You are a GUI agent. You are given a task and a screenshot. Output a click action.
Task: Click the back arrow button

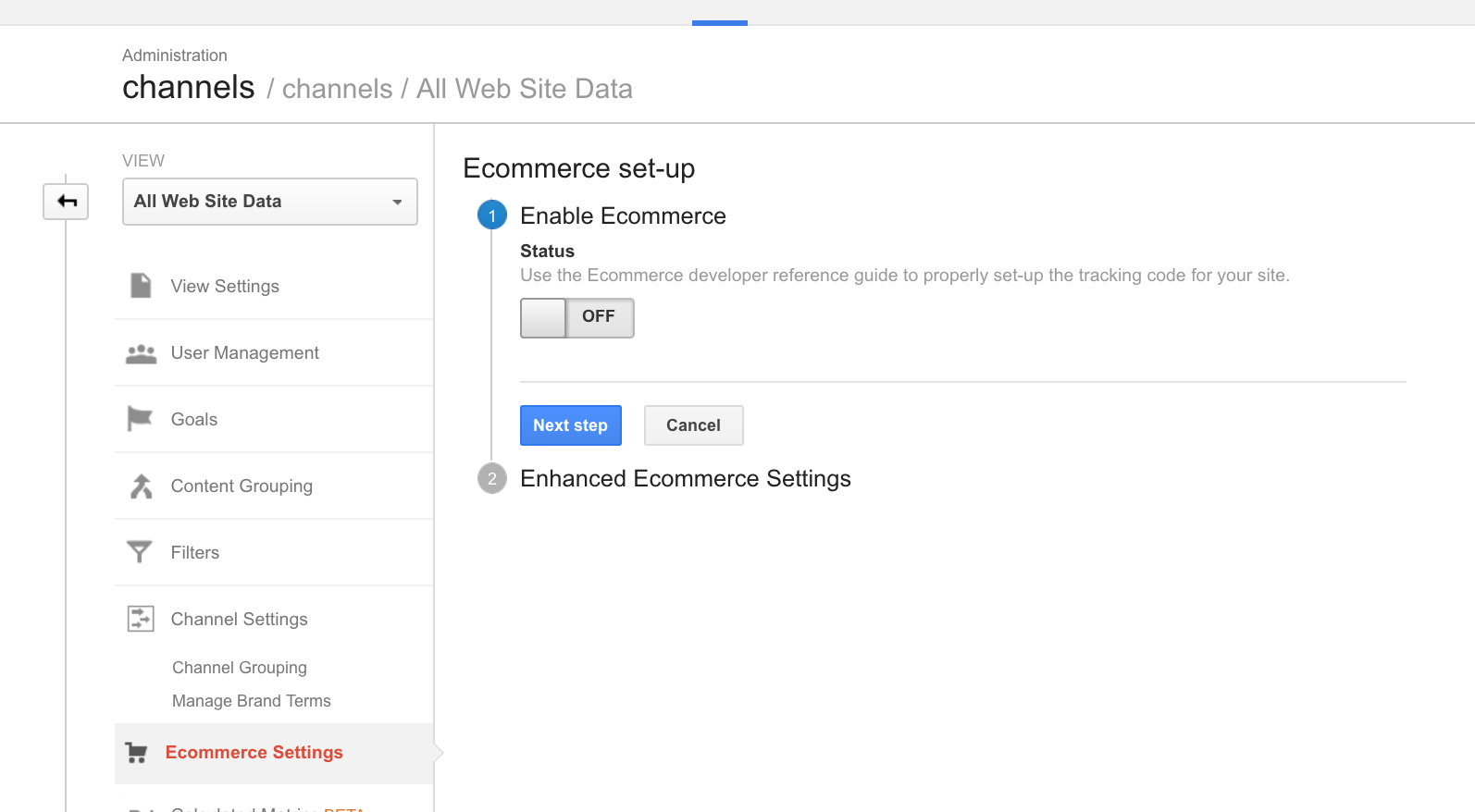point(66,202)
